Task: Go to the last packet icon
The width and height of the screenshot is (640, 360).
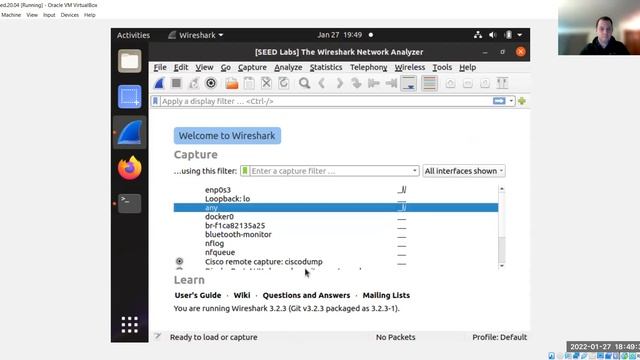Action: click(x=391, y=83)
